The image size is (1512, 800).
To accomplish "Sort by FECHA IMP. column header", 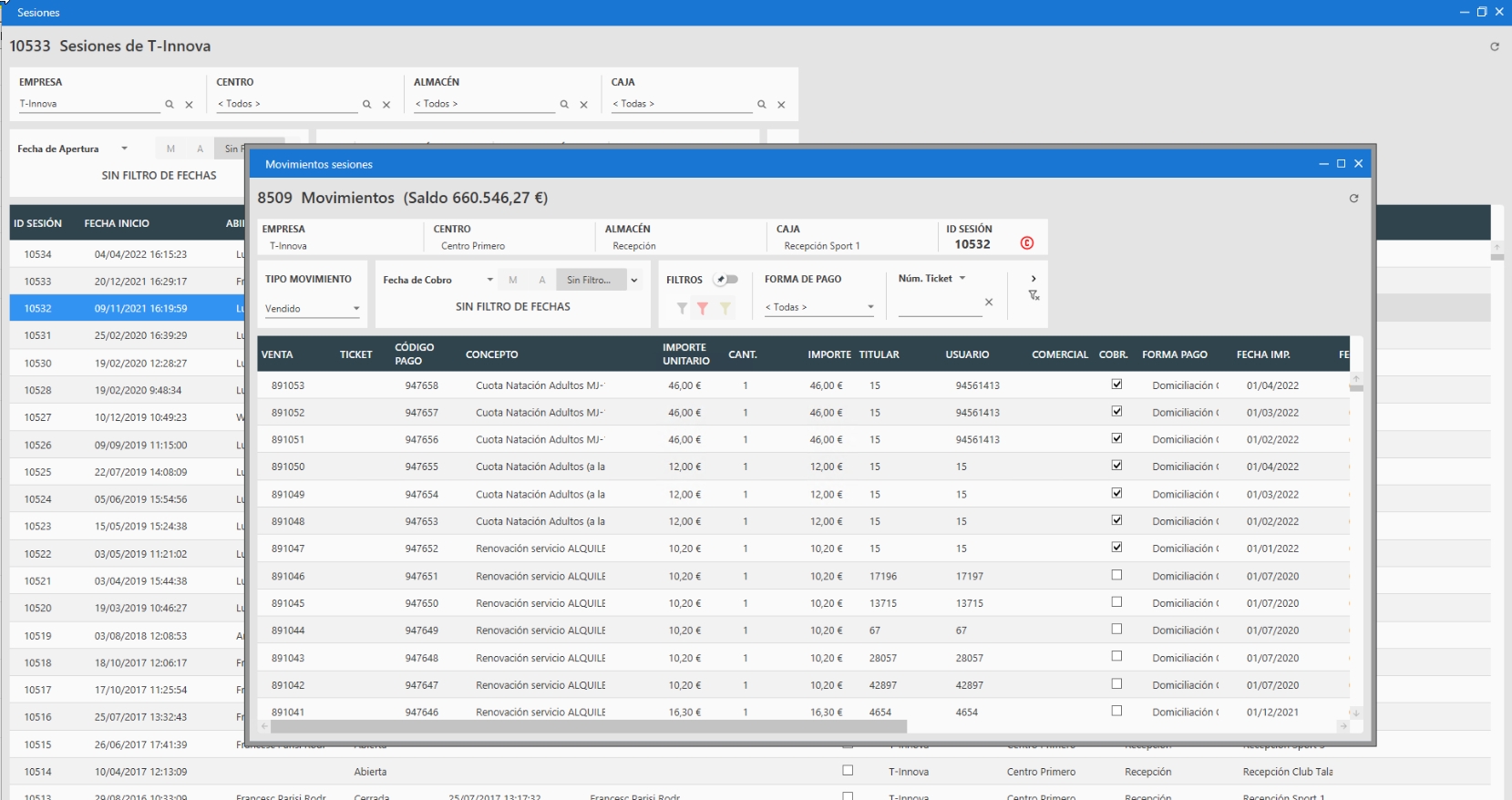I will coord(1263,354).
